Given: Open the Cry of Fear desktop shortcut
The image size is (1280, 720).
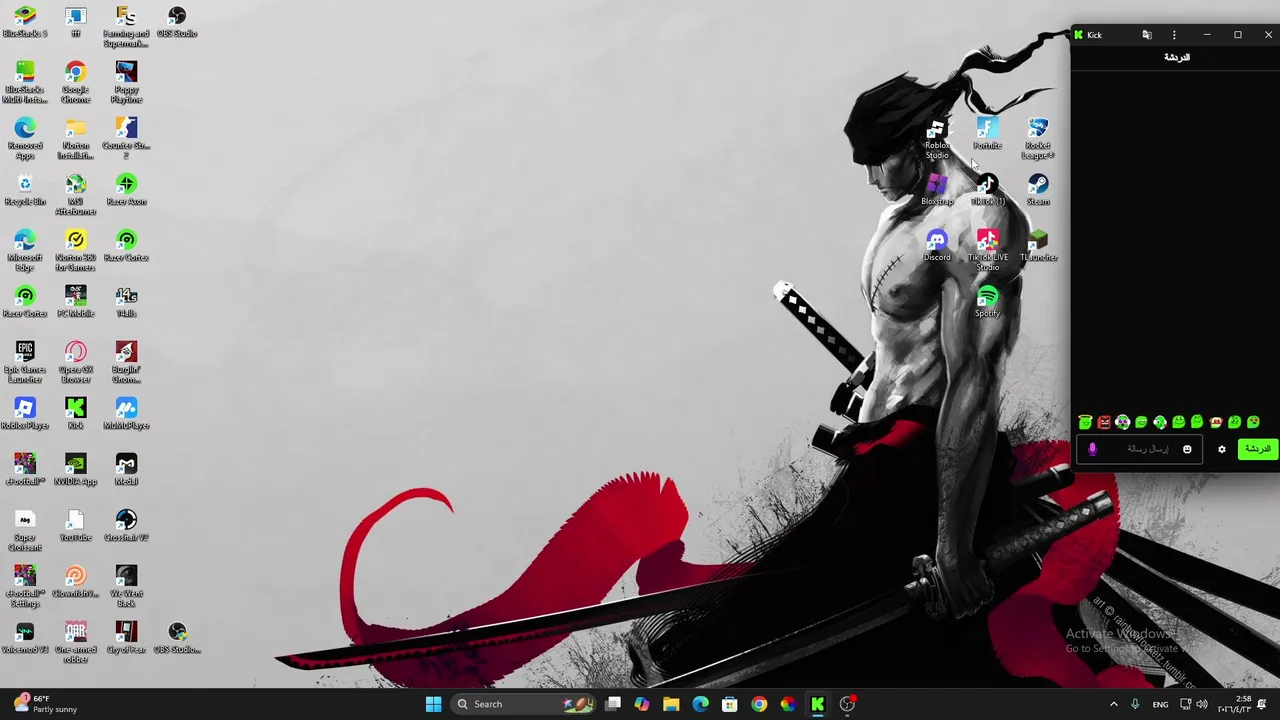Looking at the screenshot, I should [x=126, y=638].
